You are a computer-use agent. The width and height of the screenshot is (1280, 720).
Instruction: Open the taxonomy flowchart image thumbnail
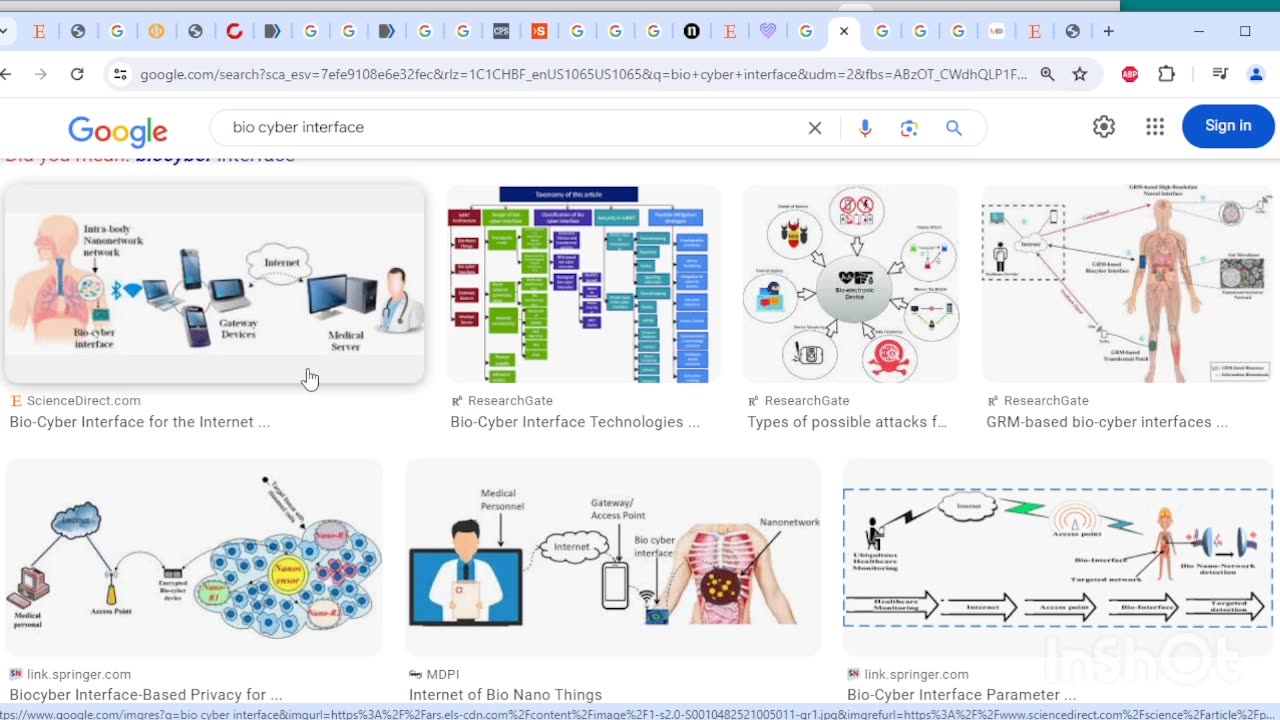[x=583, y=283]
